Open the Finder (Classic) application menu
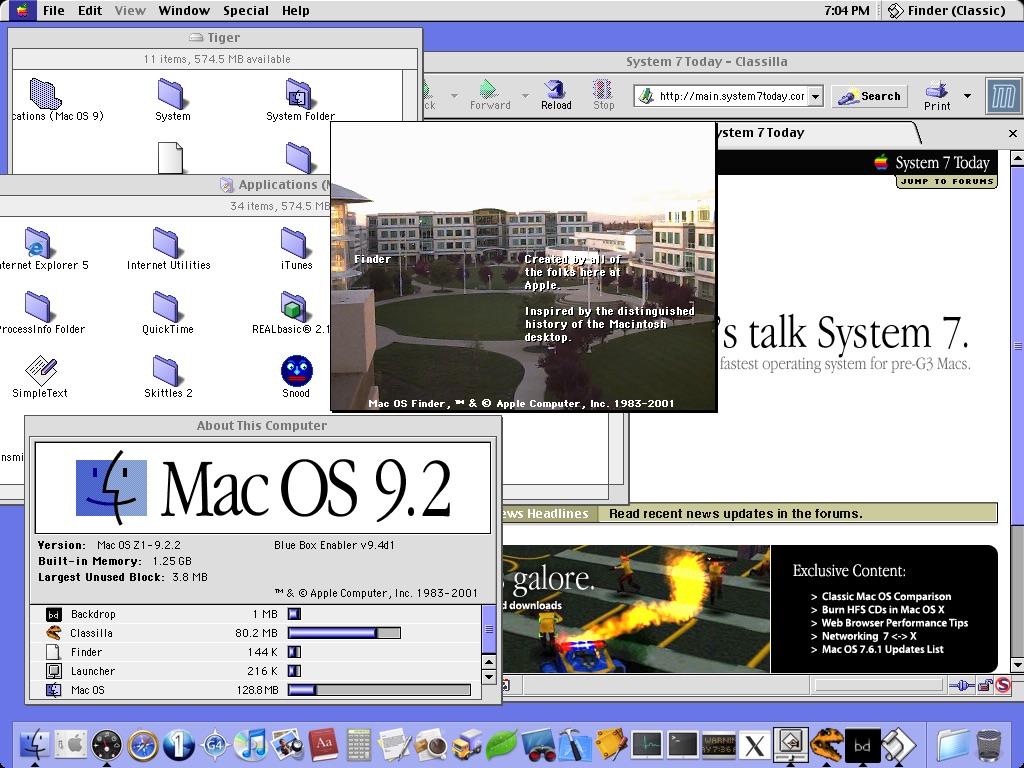 click(946, 10)
